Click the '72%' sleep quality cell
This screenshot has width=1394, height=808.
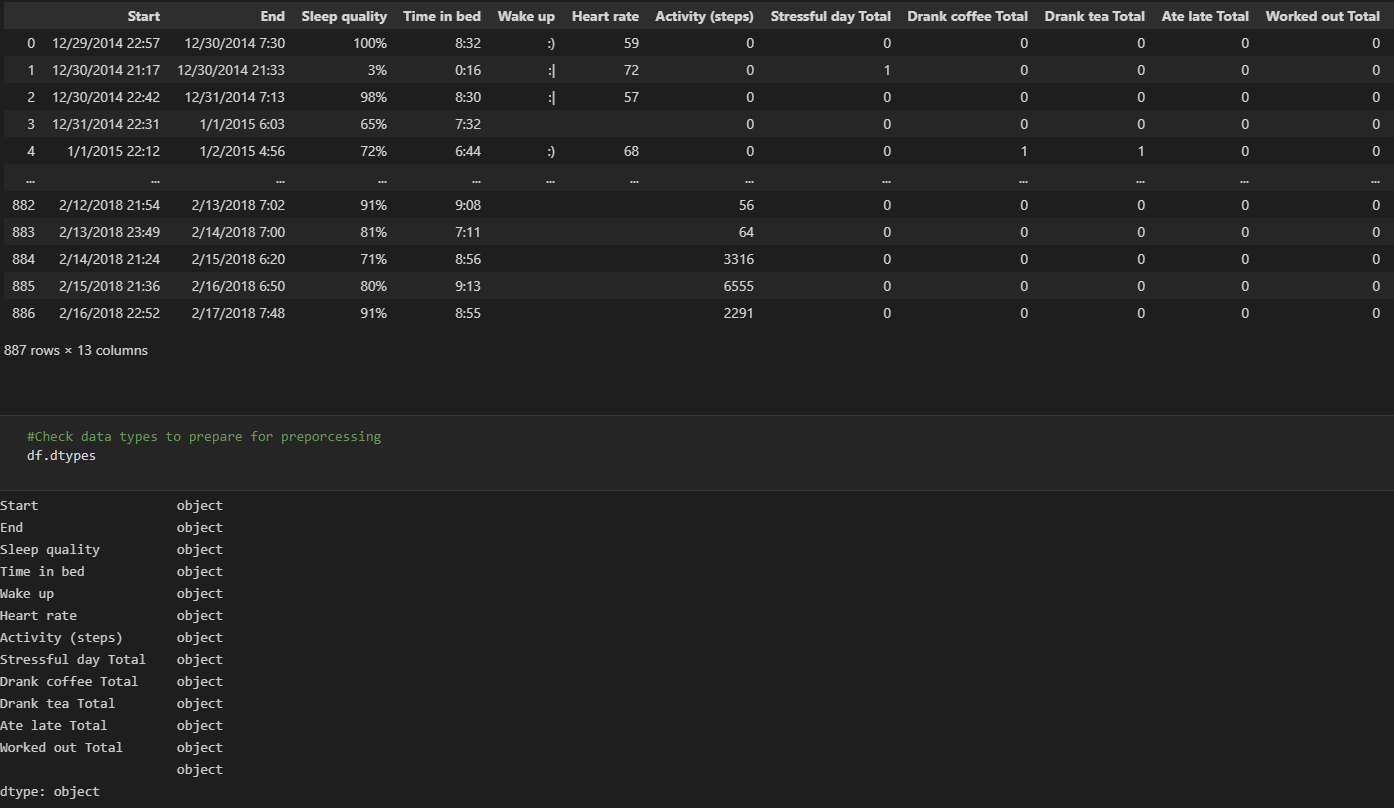click(x=374, y=151)
